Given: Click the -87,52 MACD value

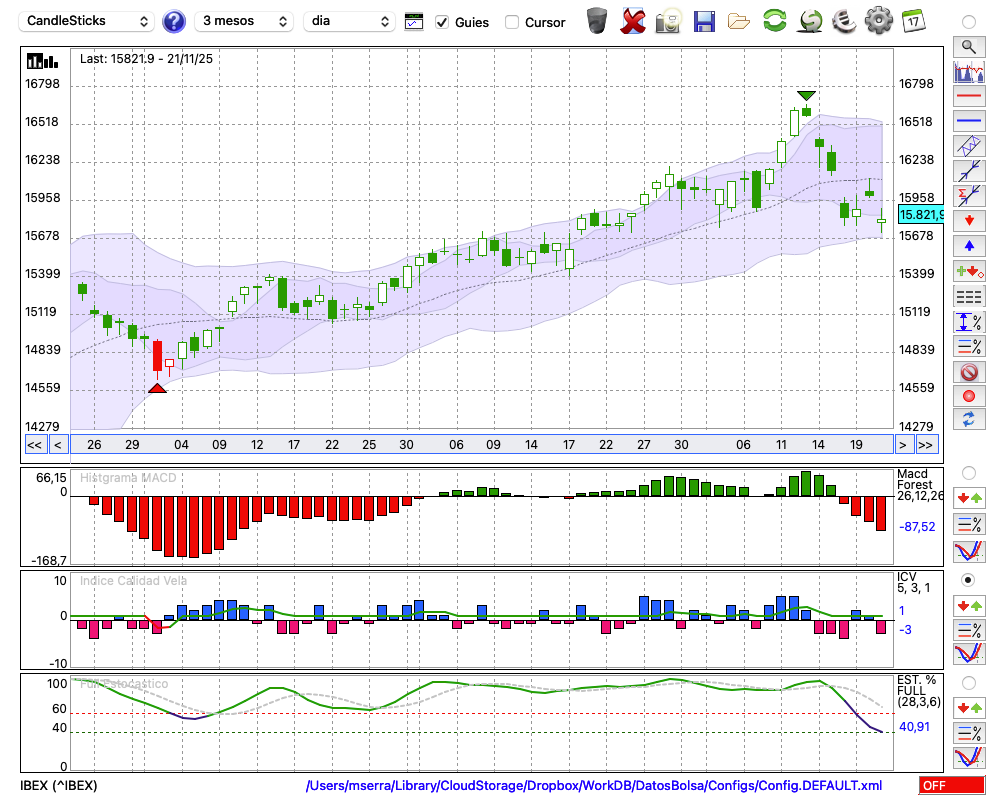Looking at the screenshot, I should point(917,527).
